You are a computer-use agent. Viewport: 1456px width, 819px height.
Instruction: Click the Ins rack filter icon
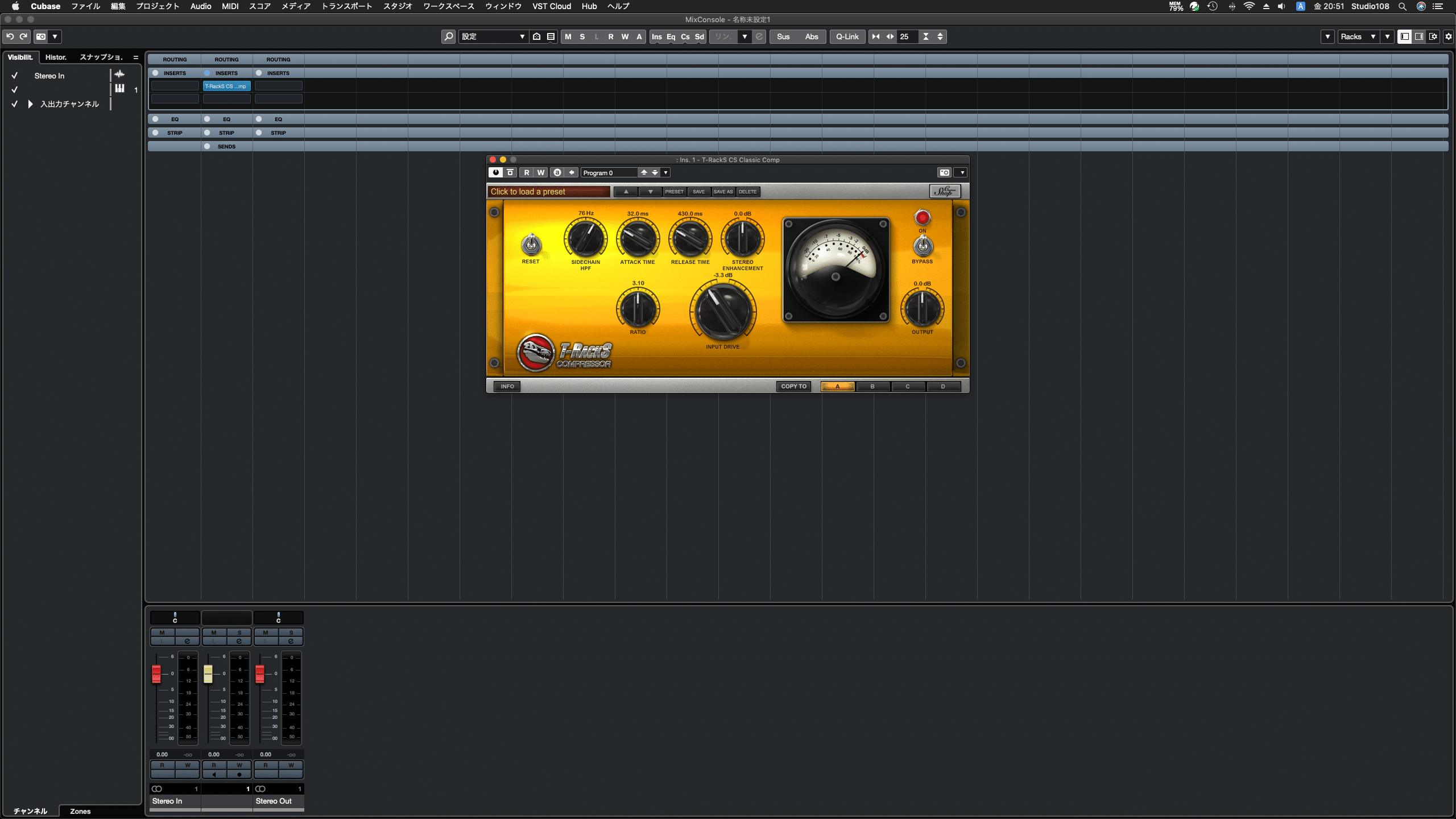coord(657,36)
